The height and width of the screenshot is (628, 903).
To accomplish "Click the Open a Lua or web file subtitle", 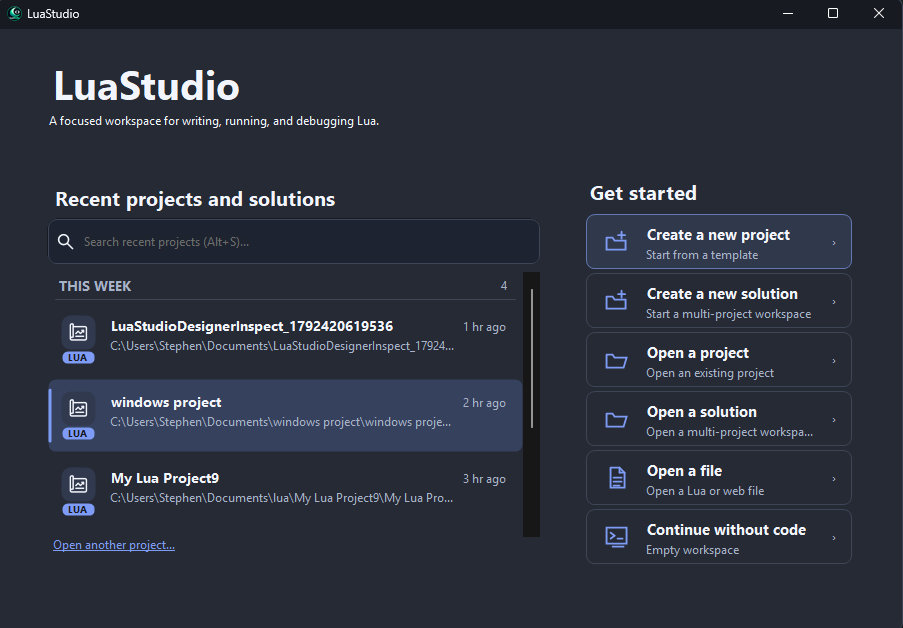I will pyautogui.click(x=705, y=491).
